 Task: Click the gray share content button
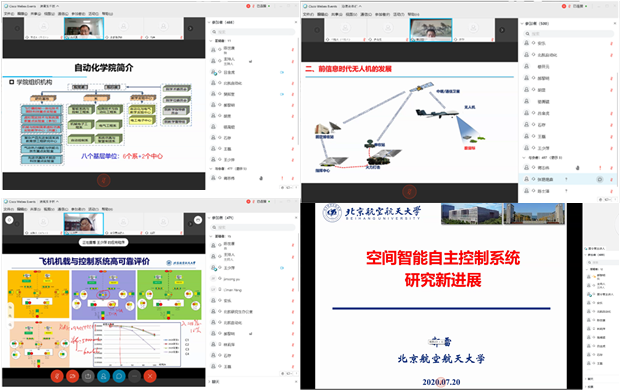[x=88, y=376]
